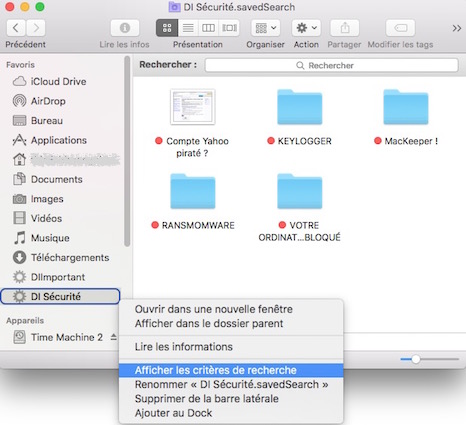The image size is (466, 425).
Task: Click the Favoris sidebar heading
Action: click(x=20, y=65)
